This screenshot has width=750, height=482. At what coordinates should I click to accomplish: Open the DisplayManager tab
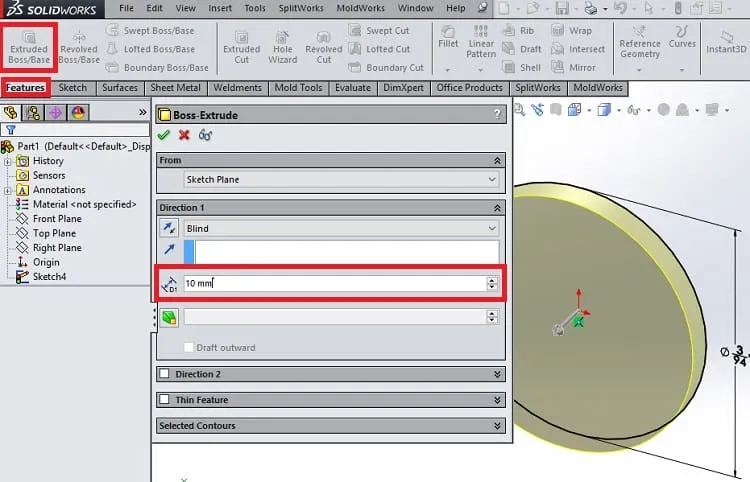tap(78, 113)
